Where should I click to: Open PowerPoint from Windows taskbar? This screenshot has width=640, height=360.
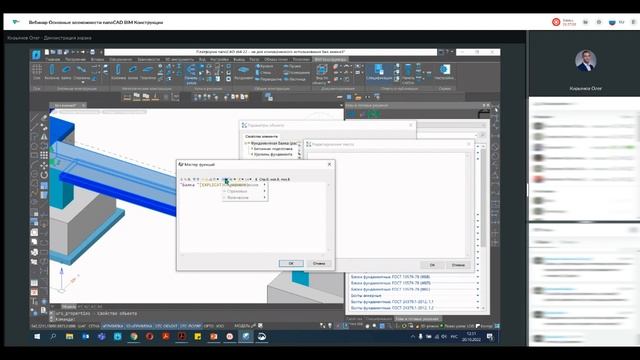213,337
